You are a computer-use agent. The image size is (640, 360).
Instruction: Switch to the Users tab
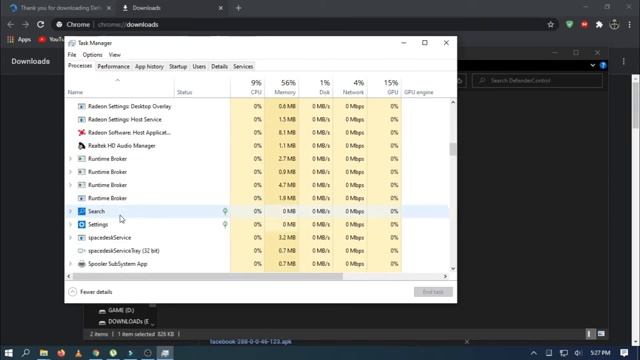pyautogui.click(x=199, y=67)
